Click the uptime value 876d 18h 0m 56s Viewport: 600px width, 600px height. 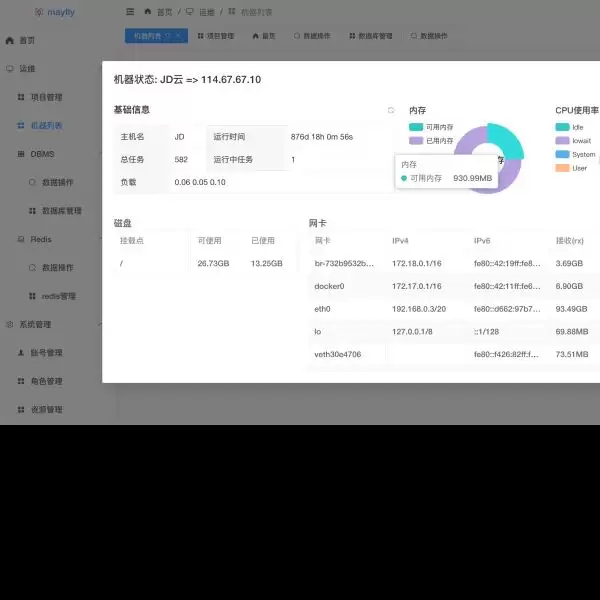pos(321,137)
